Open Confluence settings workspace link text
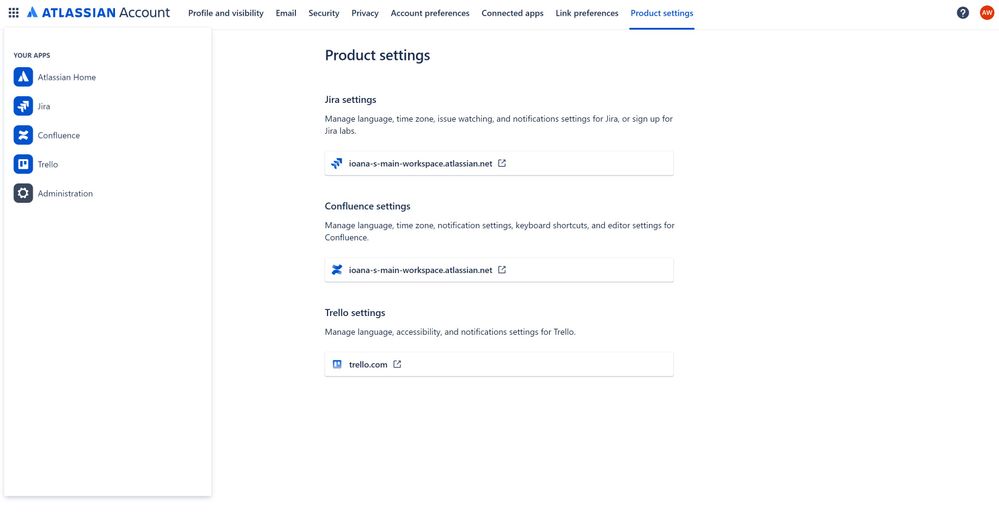The height and width of the screenshot is (517, 999). pyautogui.click(x=420, y=270)
